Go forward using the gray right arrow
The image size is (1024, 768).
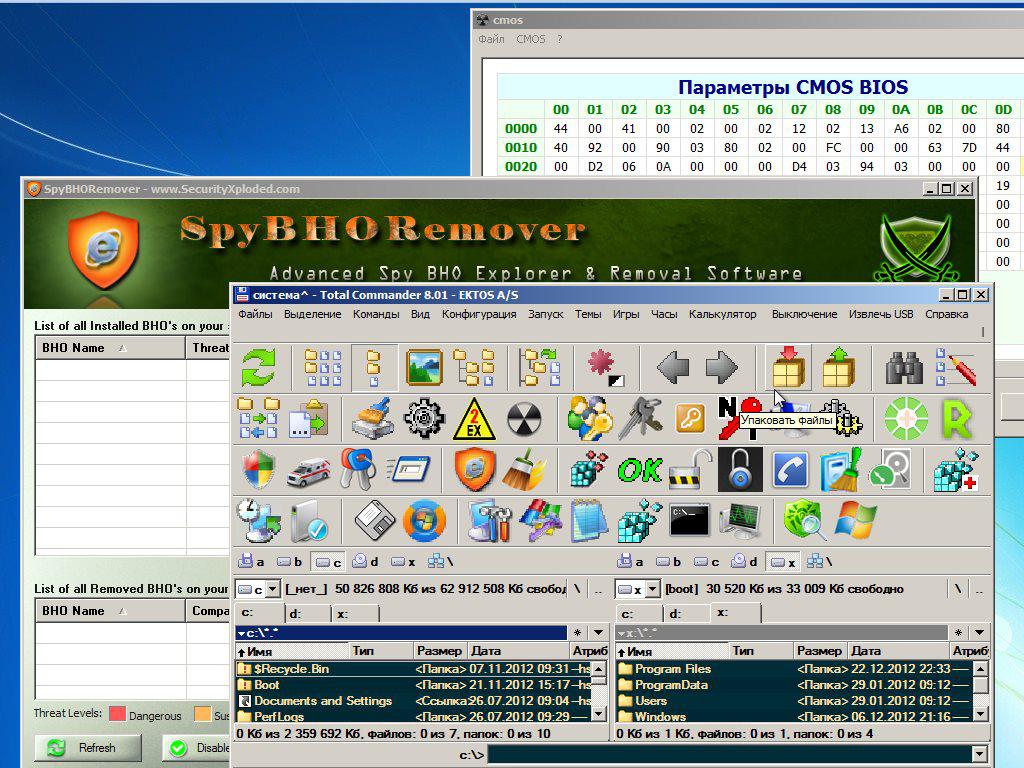pyautogui.click(x=721, y=368)
